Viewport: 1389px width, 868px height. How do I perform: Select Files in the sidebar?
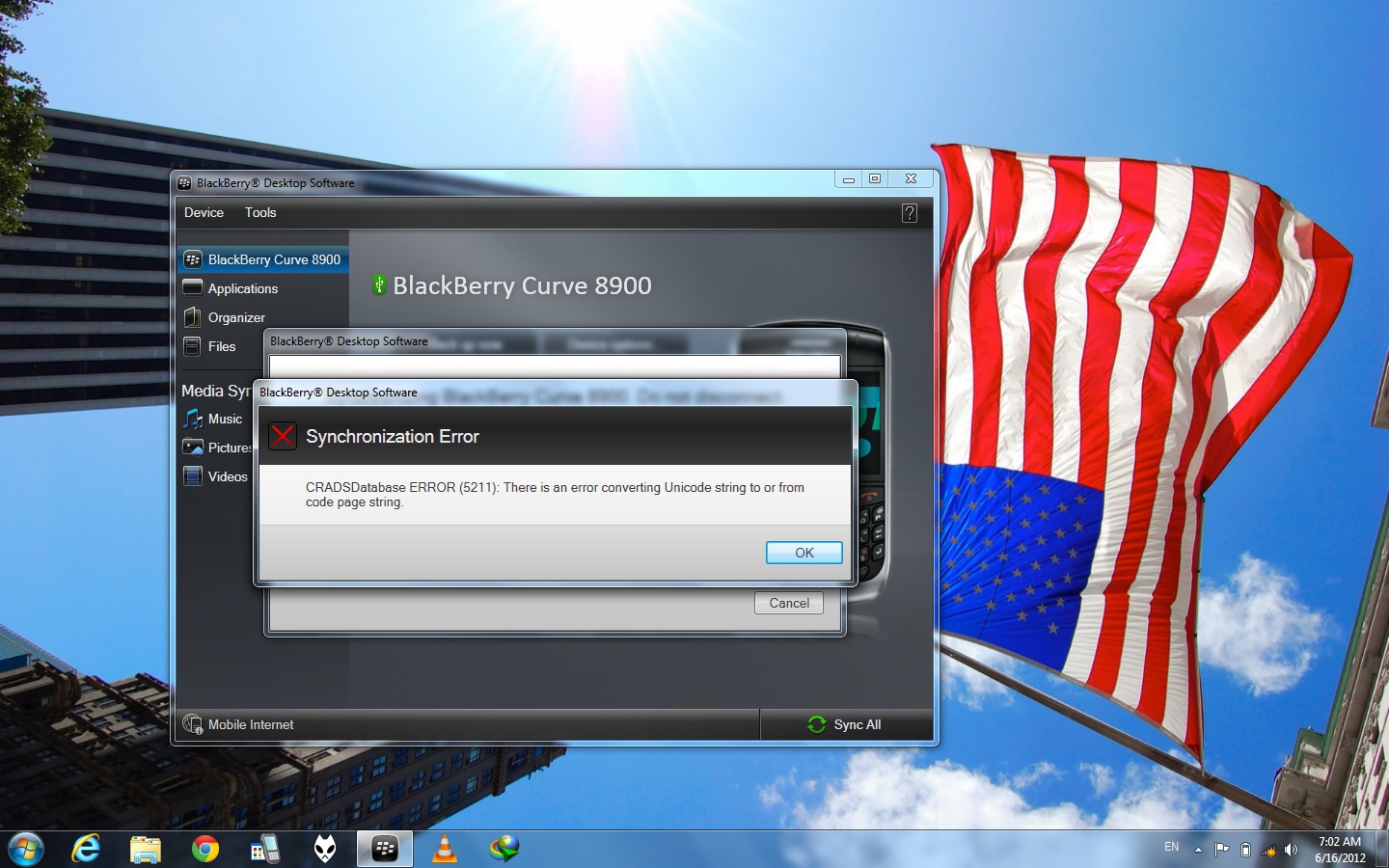221,346
